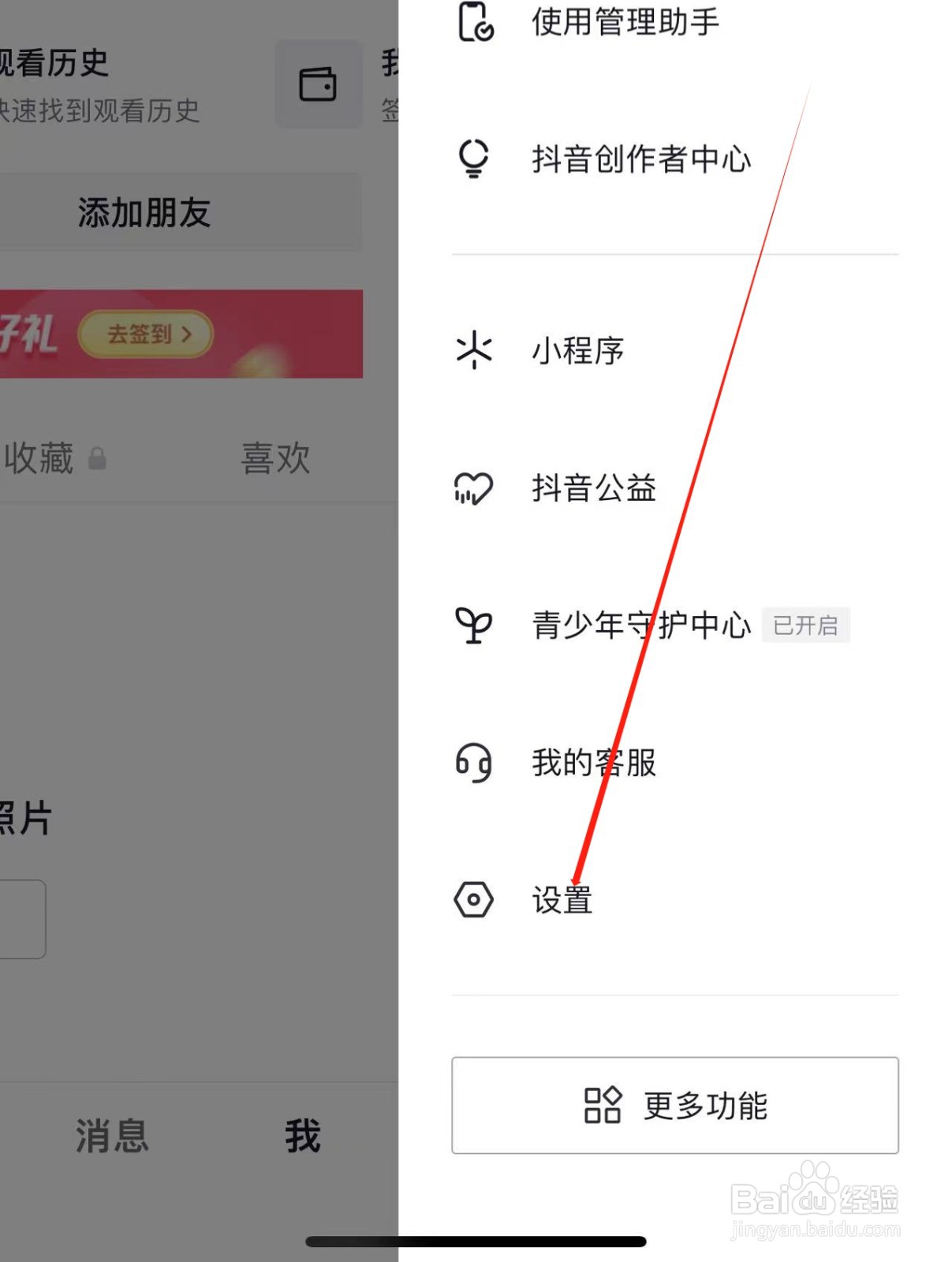Open the 消息 bottom tab

(x=112, y=1136)
